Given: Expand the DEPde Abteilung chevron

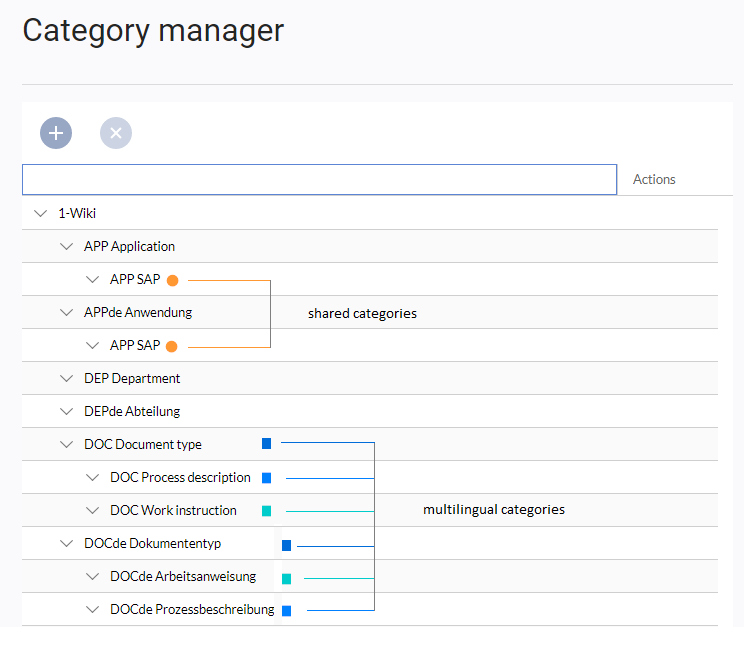Looking at the screenshot, I should [x=66, y=411].
